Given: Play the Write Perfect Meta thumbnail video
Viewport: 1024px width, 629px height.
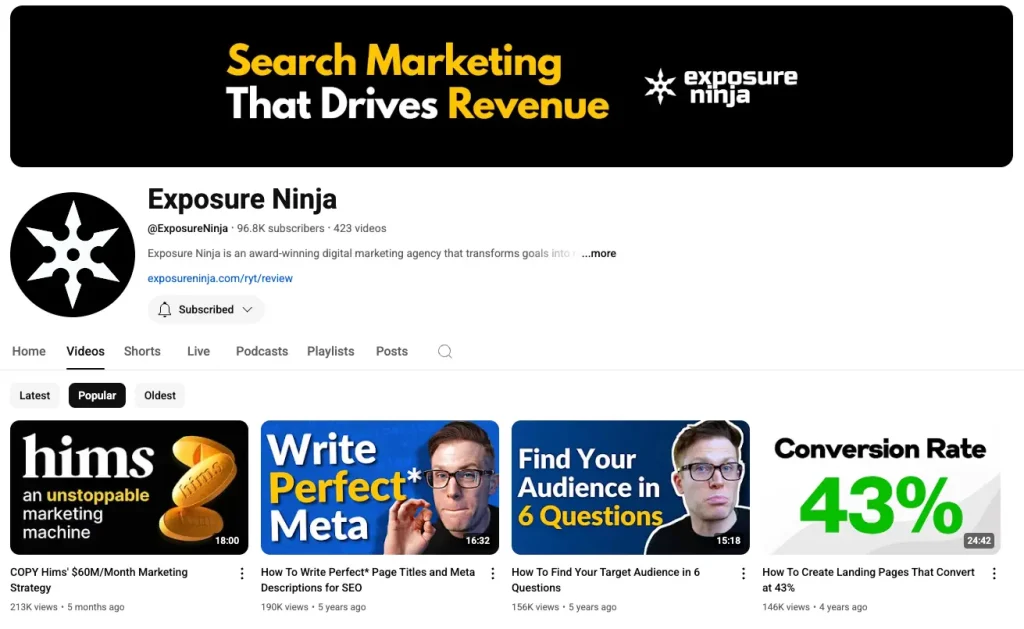Looking at the screenshot, I should [380, 487].
